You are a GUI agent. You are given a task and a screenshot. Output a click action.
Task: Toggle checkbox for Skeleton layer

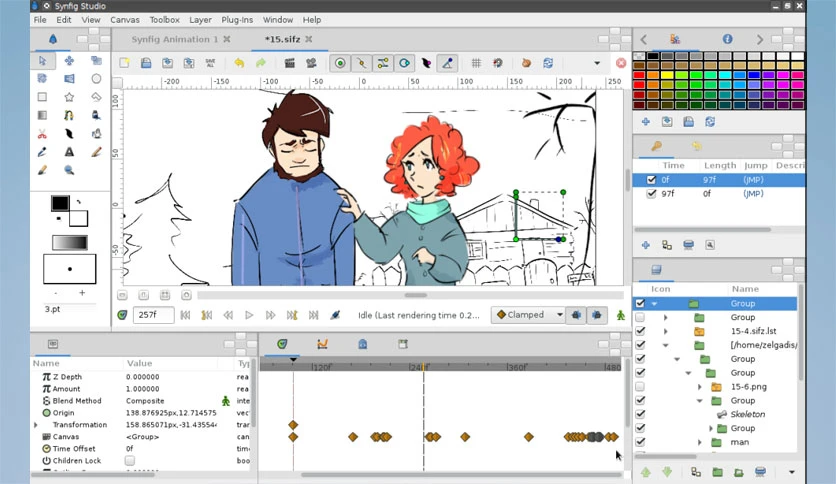coord(640,414)
